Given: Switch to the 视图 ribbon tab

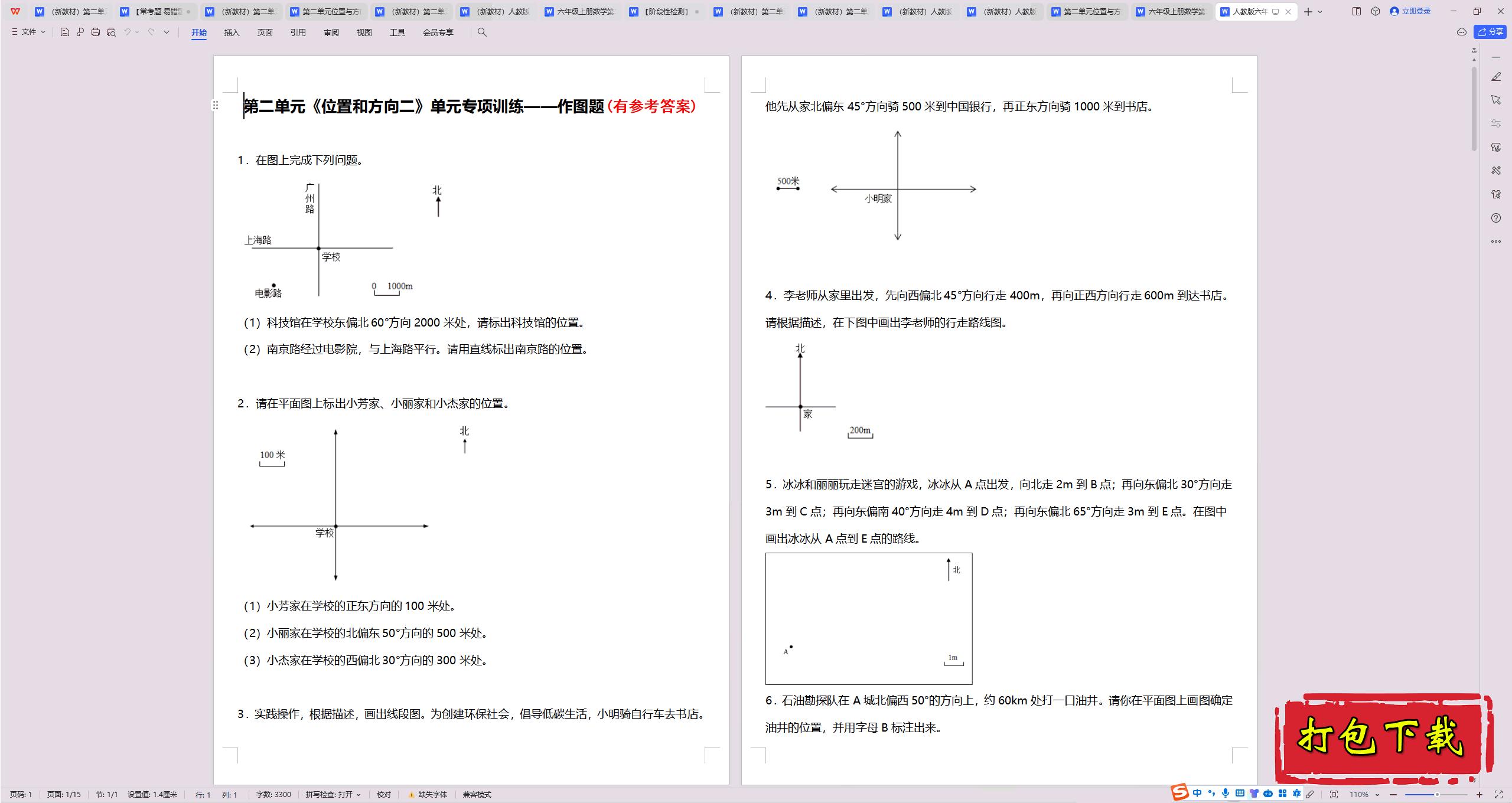Looking at the screenshot, I should tap(364, 32).
